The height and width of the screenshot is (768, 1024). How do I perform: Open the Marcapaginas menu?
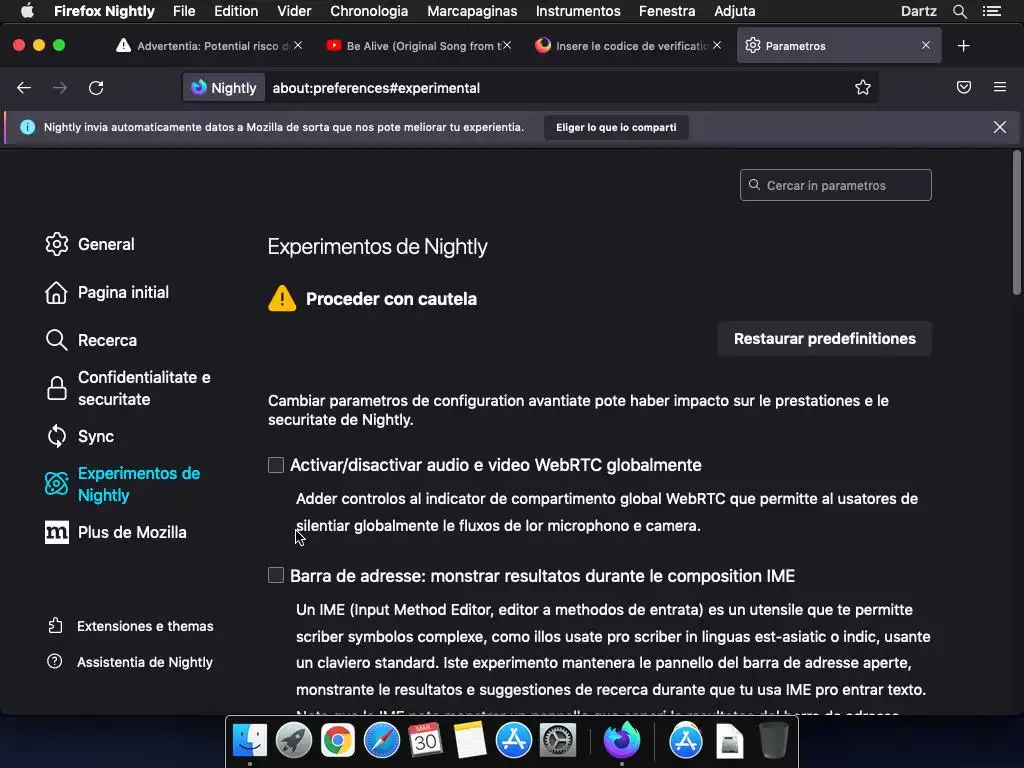pos(472,11)
